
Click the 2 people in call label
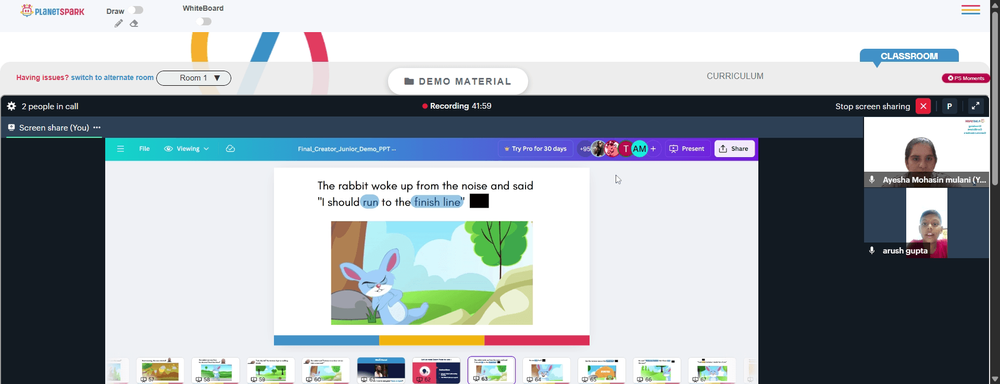[50, 107]
